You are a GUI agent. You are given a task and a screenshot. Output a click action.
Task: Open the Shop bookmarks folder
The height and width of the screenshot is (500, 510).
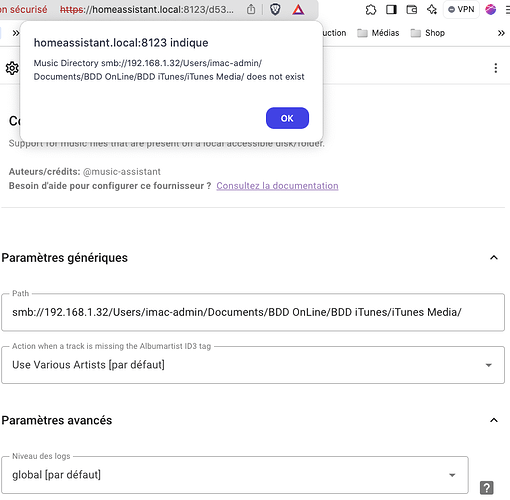click(428, 33)
